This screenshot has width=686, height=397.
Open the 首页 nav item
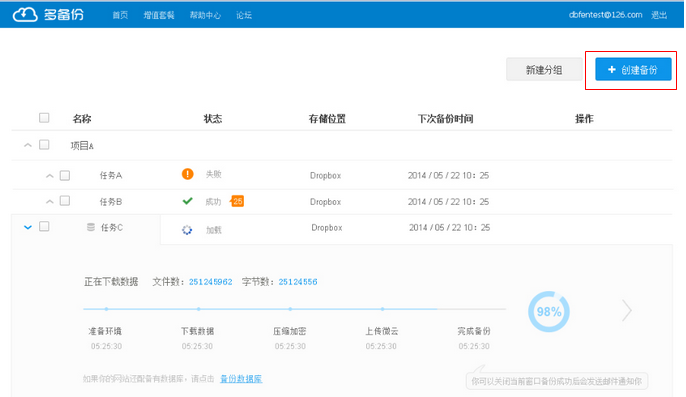click(120, 15)
